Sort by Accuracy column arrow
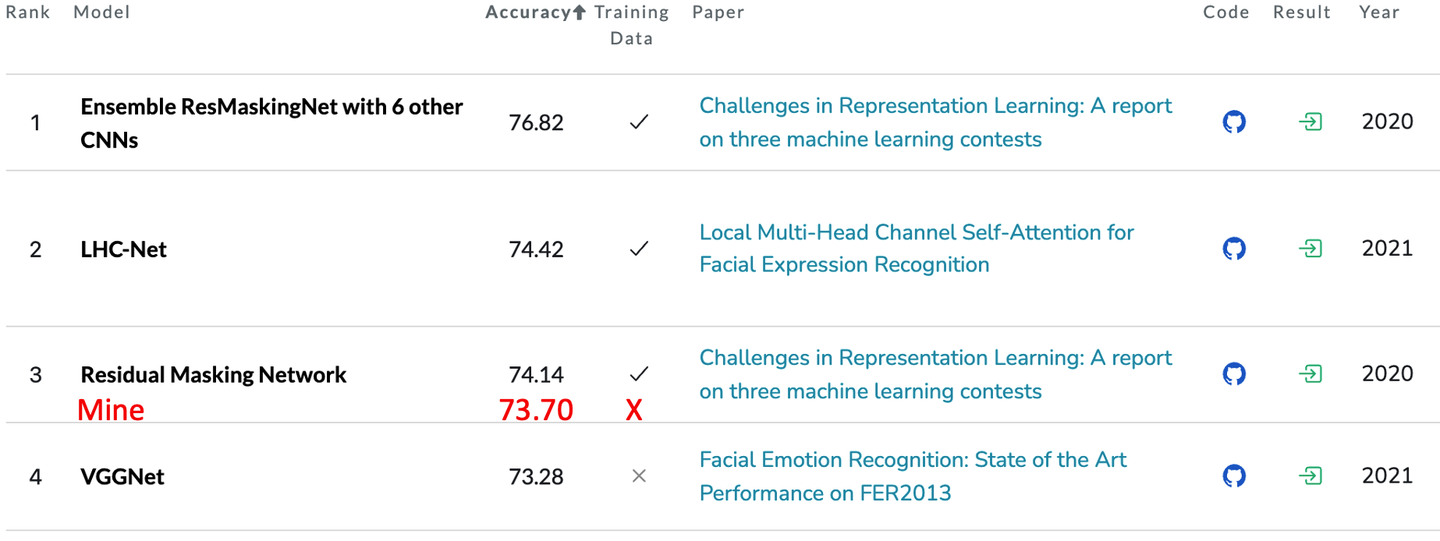 [578, 13]
